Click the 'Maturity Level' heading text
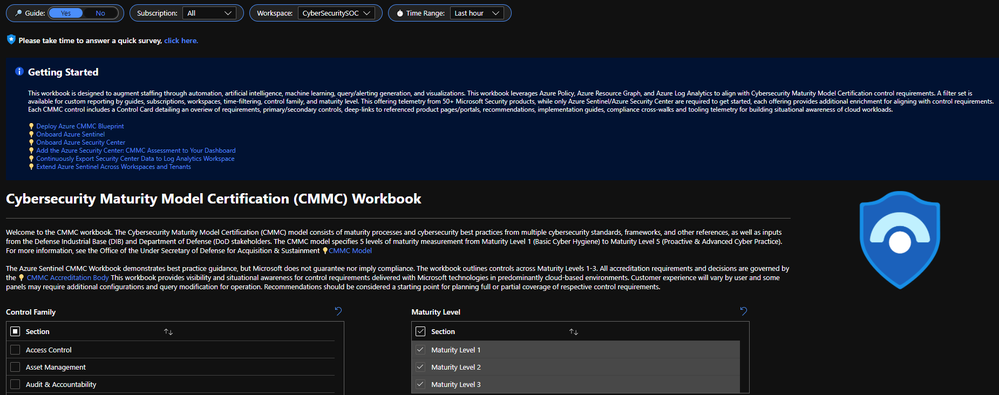999x395 pixels. (x=436, y=312)
